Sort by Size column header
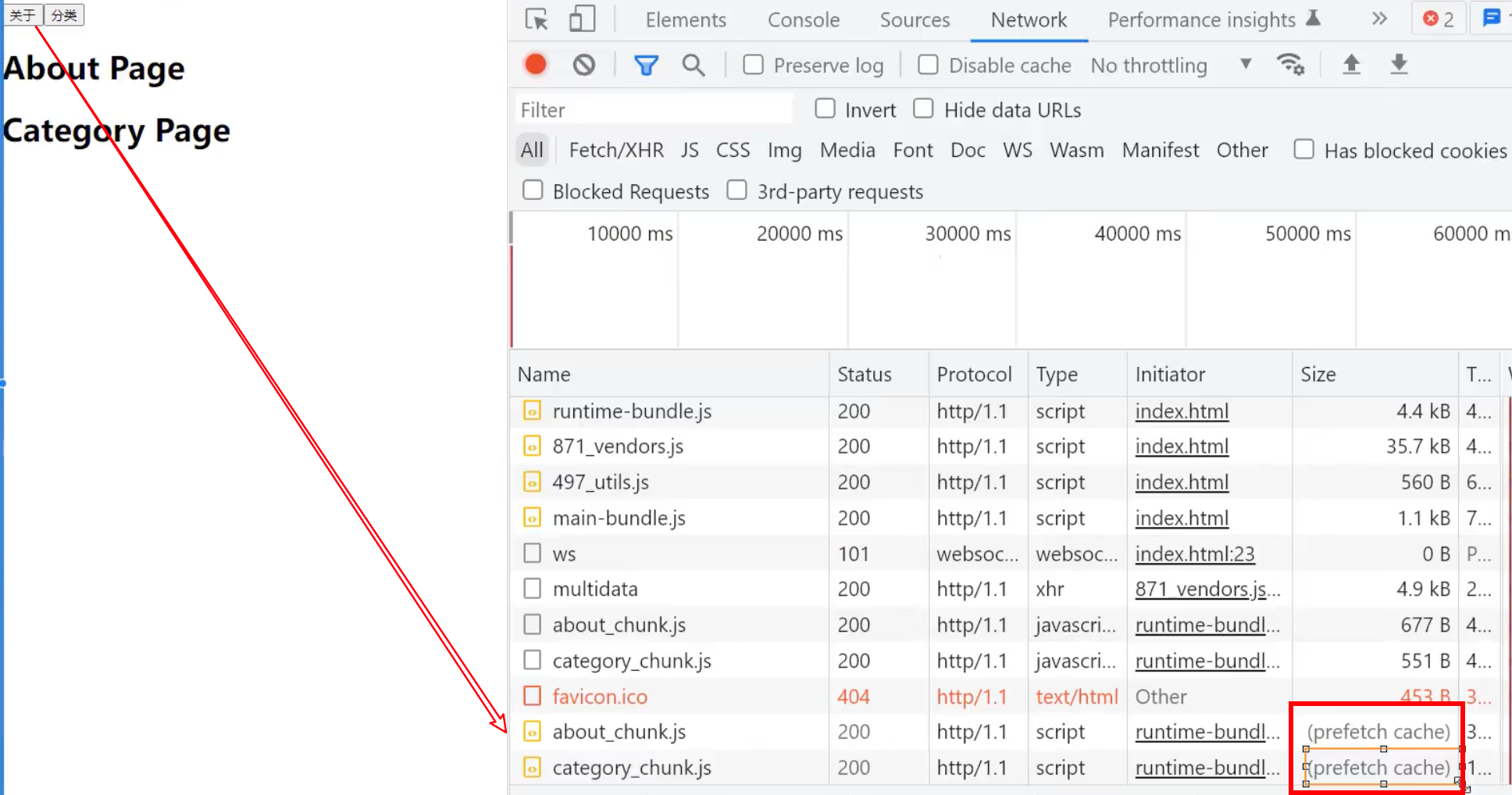The height and width of the screenshot is (795, 1512). pos(1375,374)
